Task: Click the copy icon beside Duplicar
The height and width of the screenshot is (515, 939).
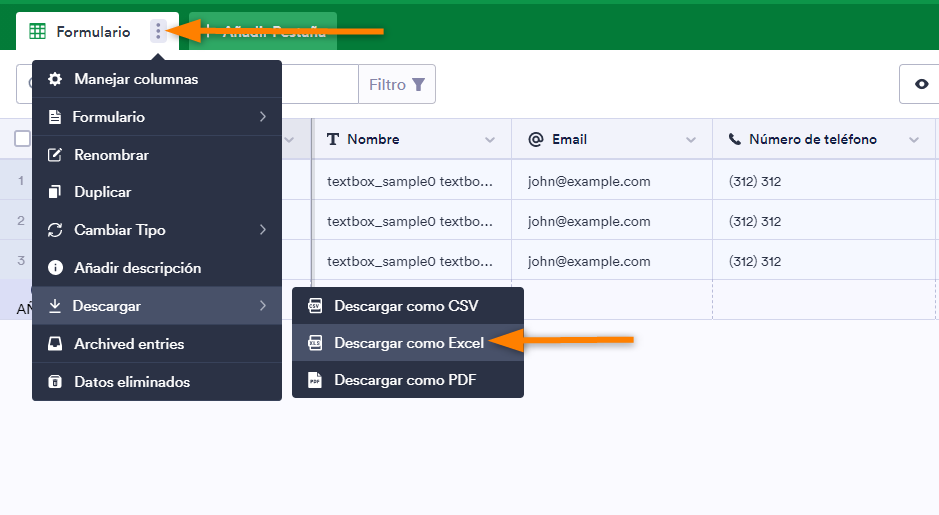Action: point(54,192)
